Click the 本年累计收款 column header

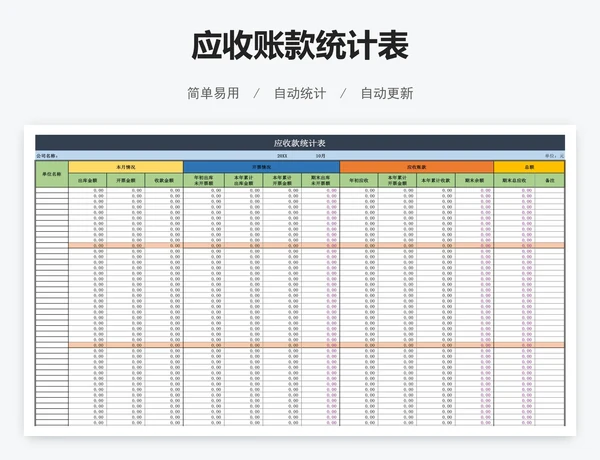(436, 180)
